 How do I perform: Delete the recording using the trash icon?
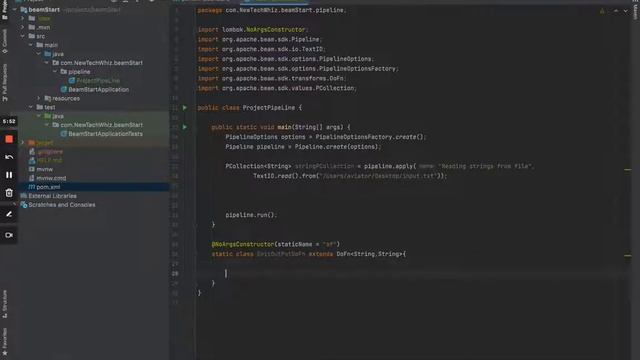9,193
